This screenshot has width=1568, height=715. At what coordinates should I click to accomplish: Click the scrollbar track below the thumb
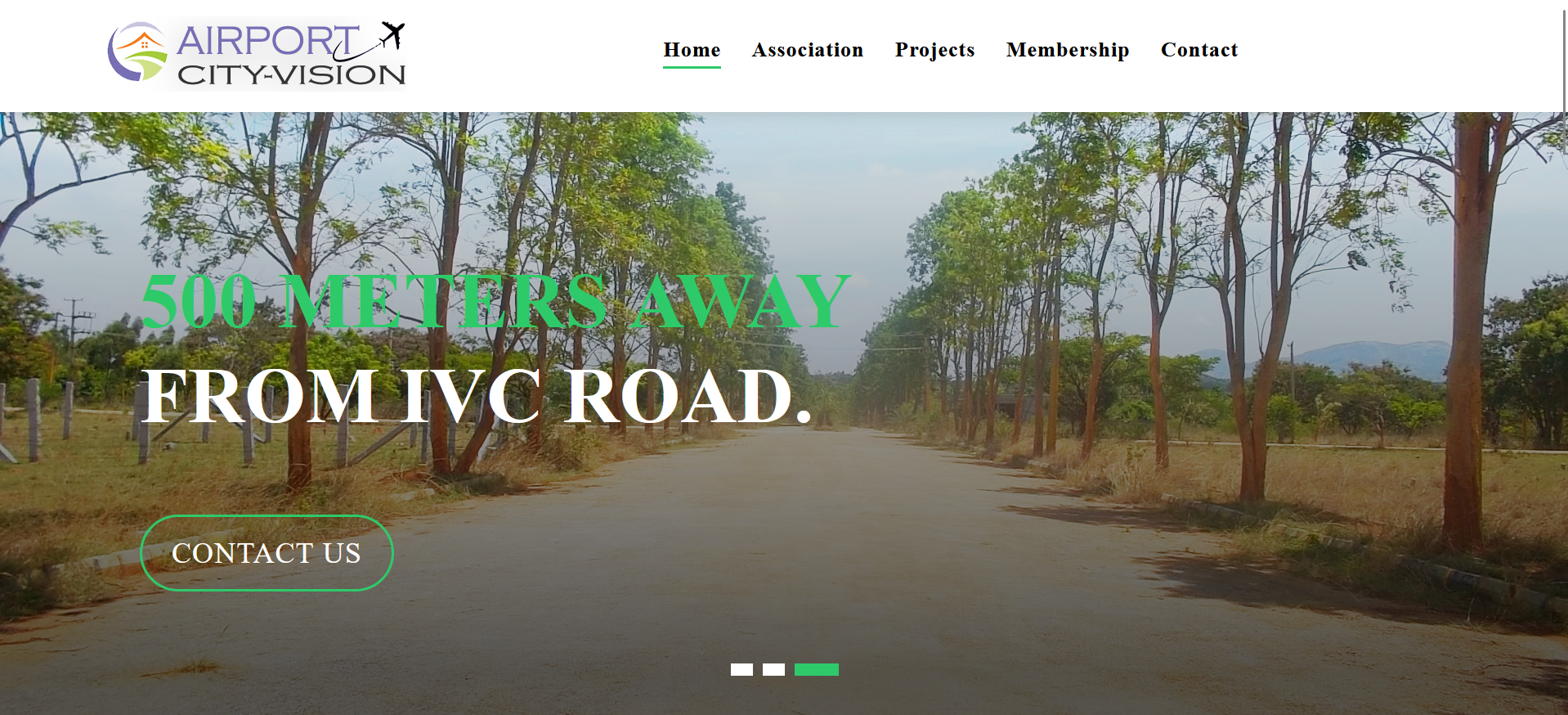1566,434
